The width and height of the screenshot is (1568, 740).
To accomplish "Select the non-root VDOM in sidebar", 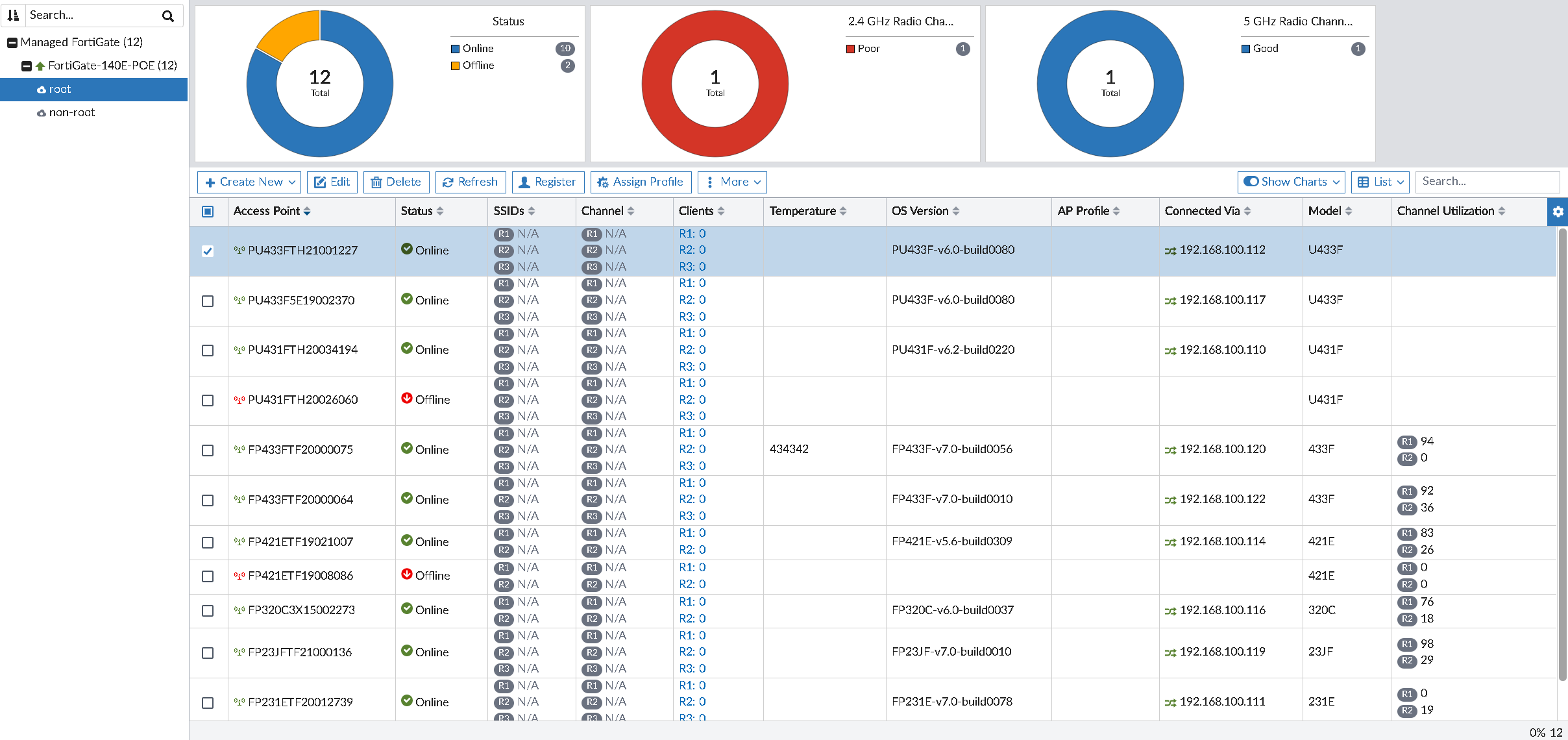I will tap(71, 113).
